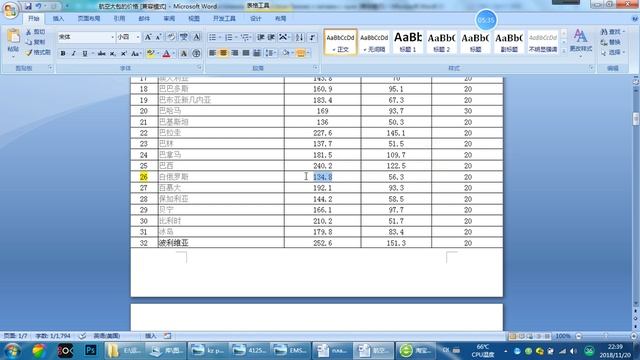640x360 pixels.
Task: Toggle the macro recording icon in status bar
Action: tap(167, 336)
